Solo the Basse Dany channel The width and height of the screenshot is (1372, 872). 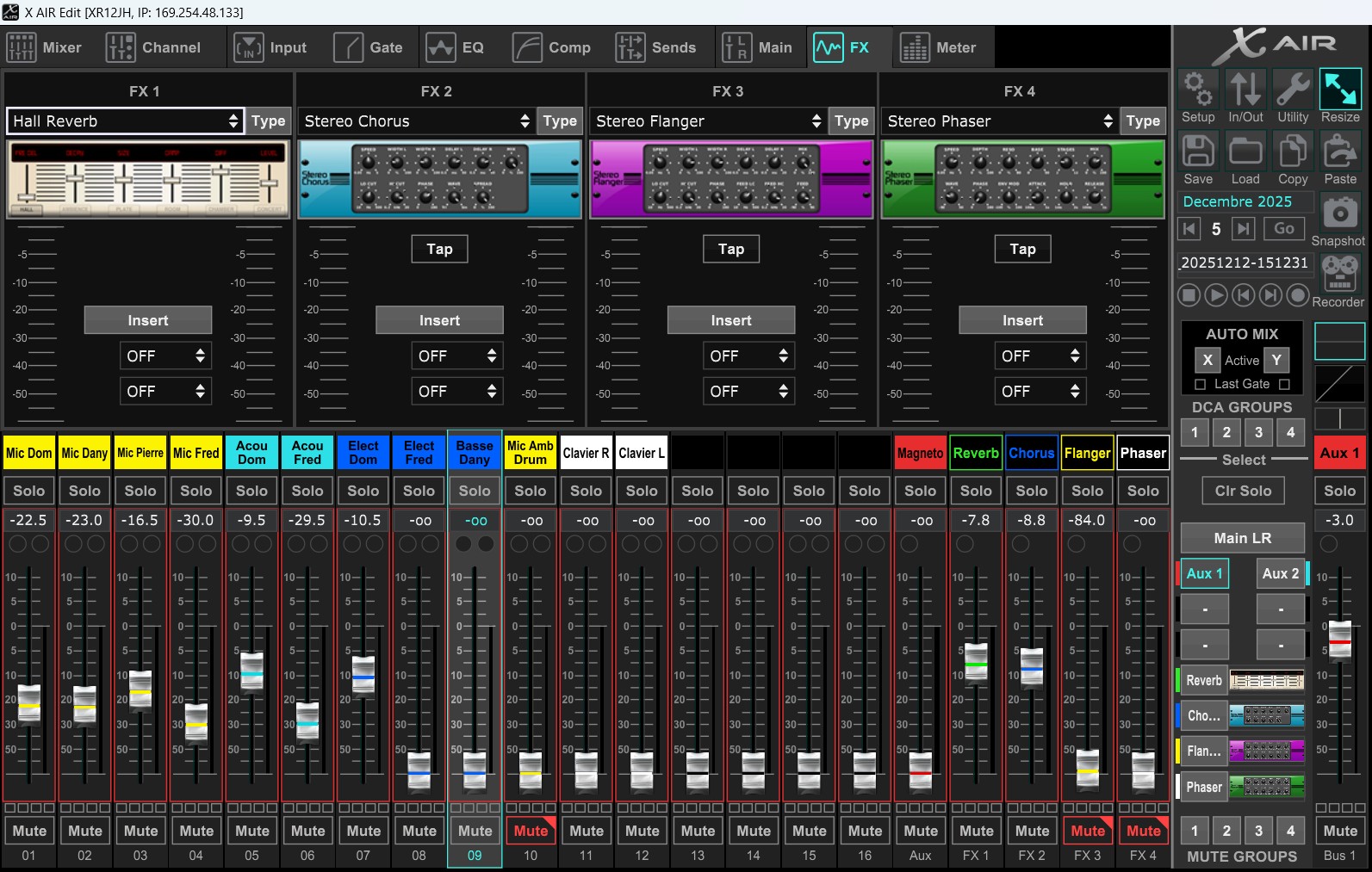pyautogui.click(x=475, y=491)
